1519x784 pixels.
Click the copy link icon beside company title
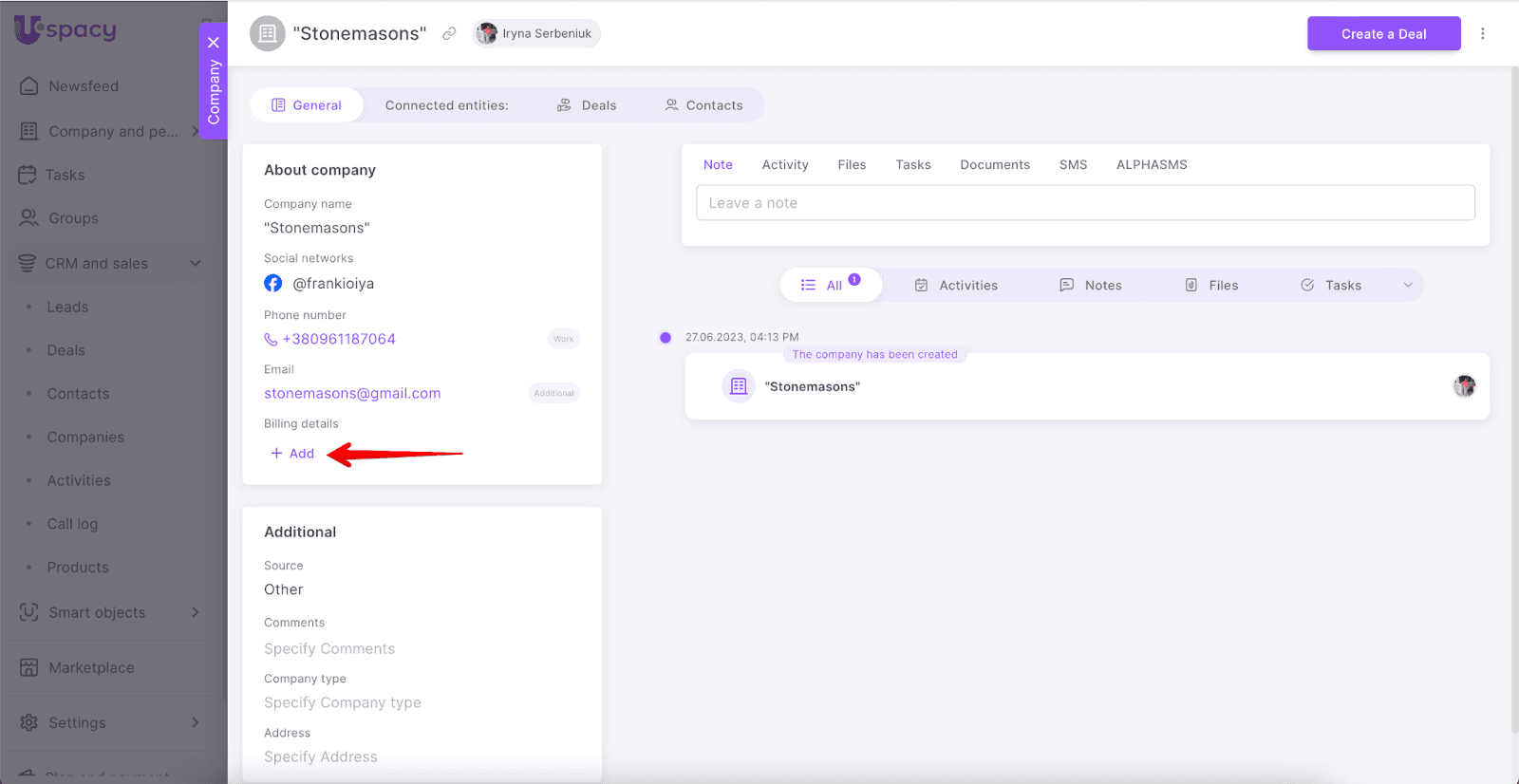point(449,34)
